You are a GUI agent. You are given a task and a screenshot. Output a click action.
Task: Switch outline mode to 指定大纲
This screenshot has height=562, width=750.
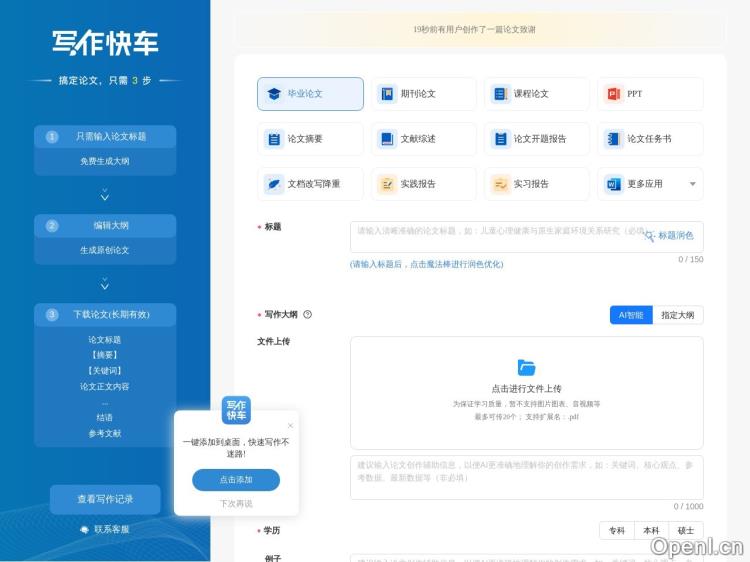678,315
